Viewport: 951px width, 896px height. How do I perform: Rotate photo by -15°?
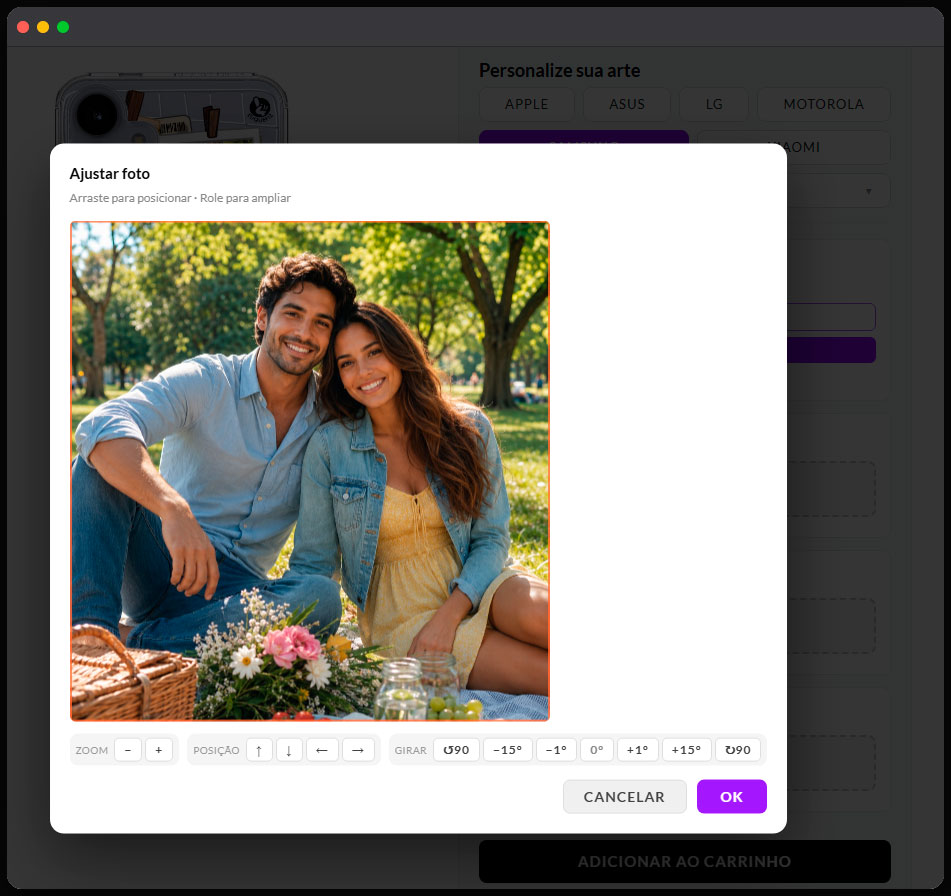click(508, 750)
